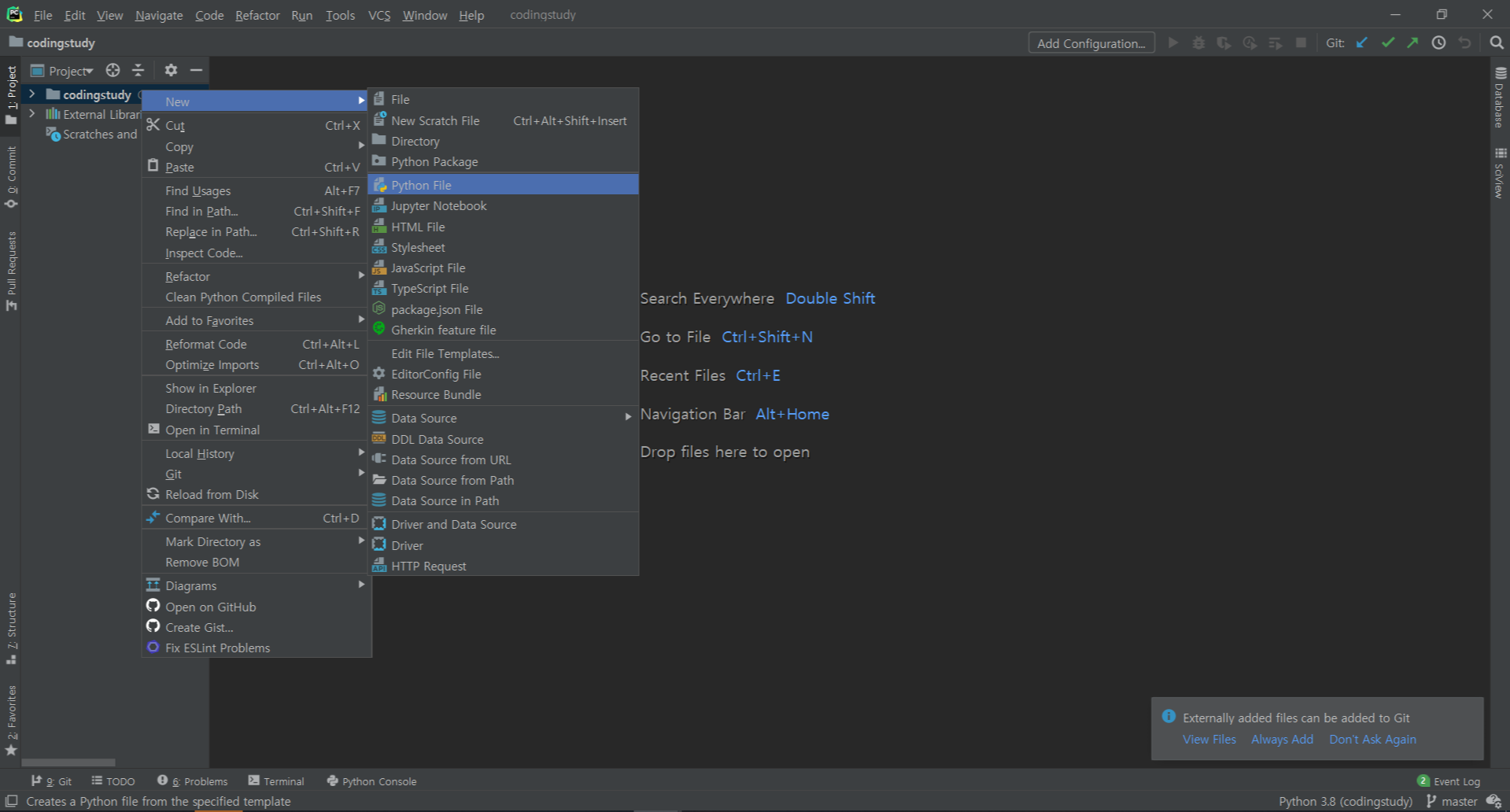The width and height of the screenshot is (1510, 812).
Task: Open the Terminal tool tab
Action: point(276,781)
